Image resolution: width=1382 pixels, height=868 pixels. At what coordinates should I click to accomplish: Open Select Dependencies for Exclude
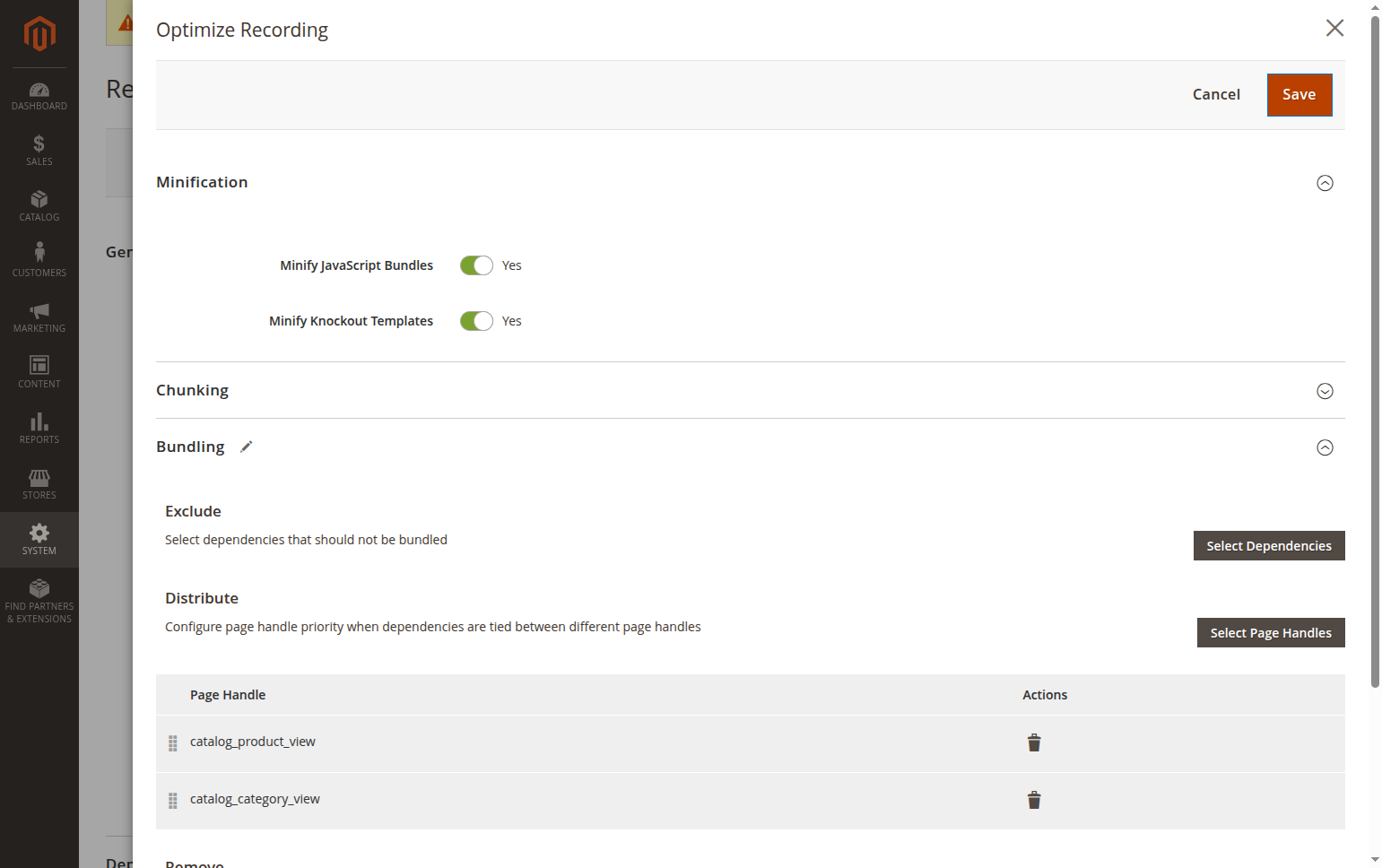[x=1269, y=546]
